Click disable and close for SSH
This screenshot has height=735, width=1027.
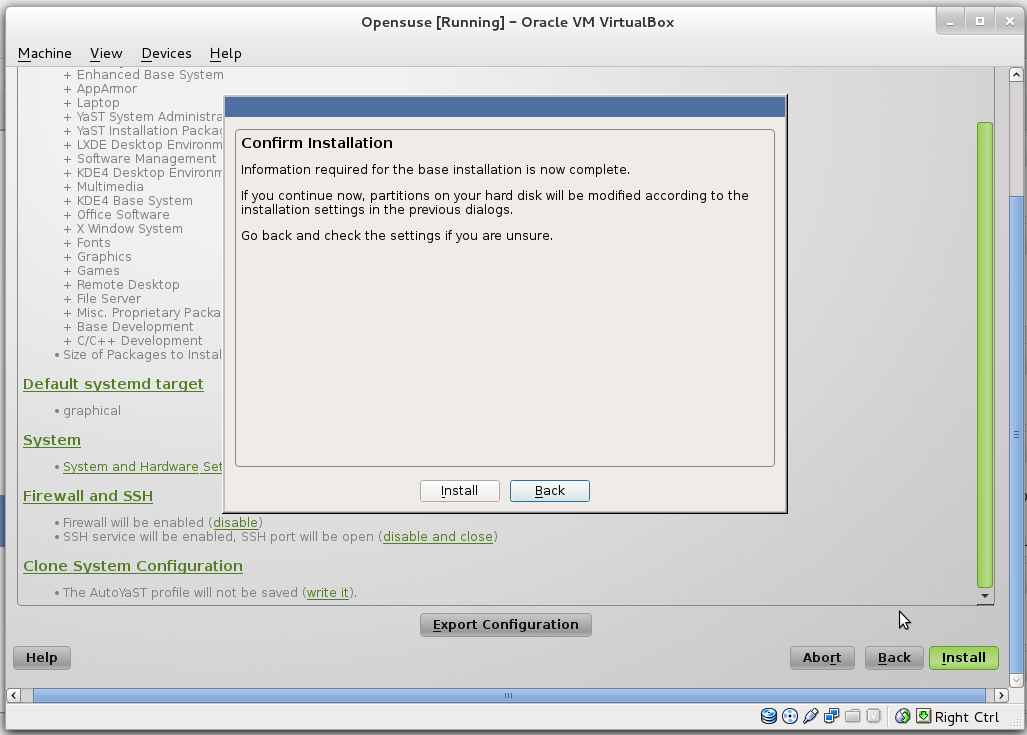pos(438,536)
